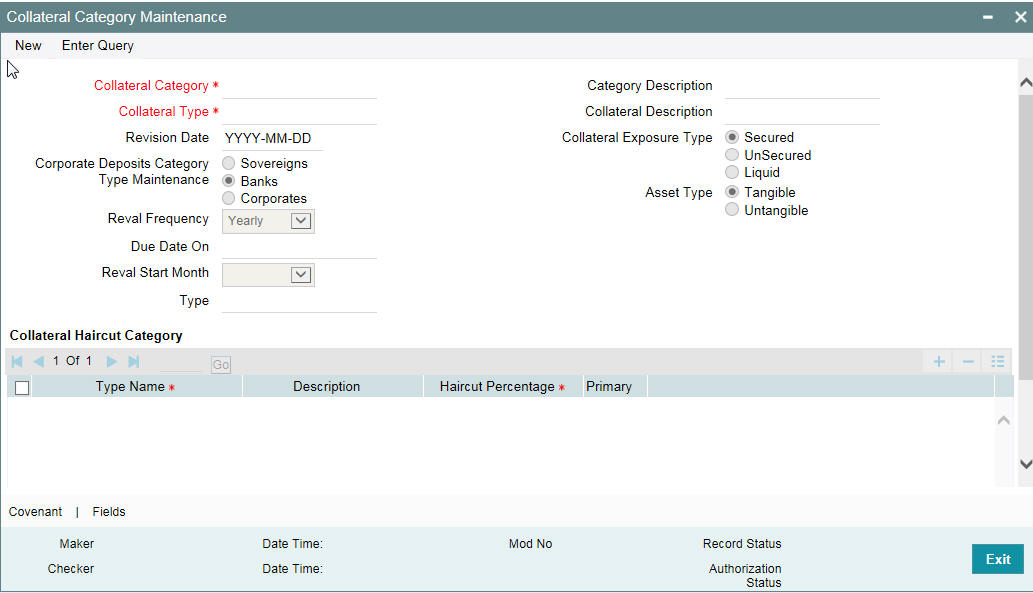Open single record view icon

click(x=997, y=361)
